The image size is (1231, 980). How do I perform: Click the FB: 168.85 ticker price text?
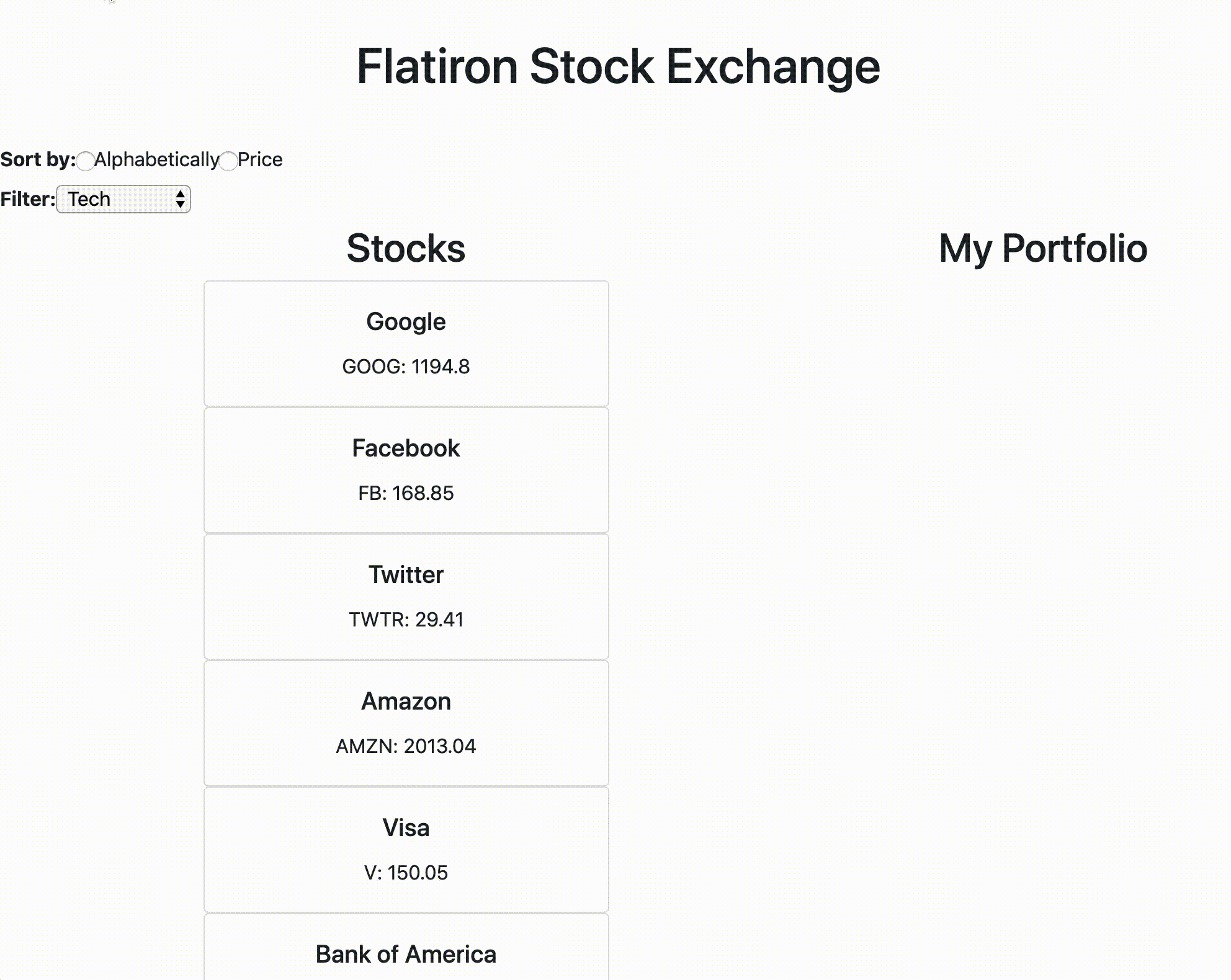406,493
